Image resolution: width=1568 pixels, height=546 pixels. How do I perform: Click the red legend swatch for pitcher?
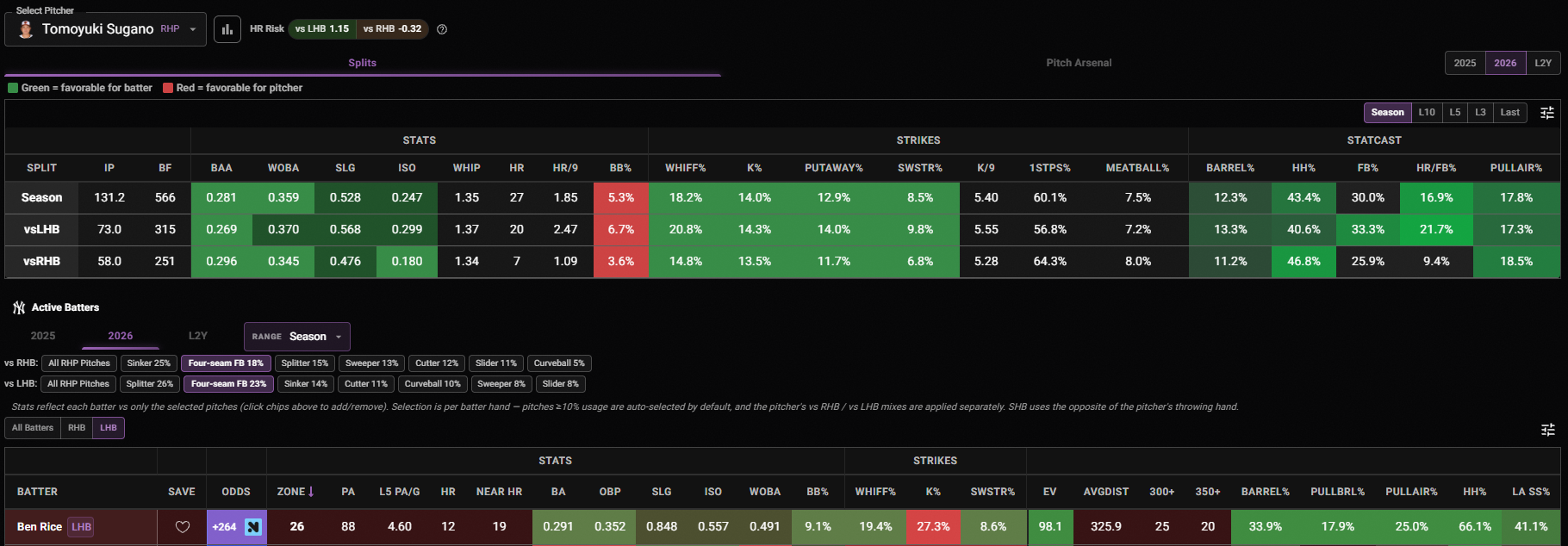(x=168, y=88)
